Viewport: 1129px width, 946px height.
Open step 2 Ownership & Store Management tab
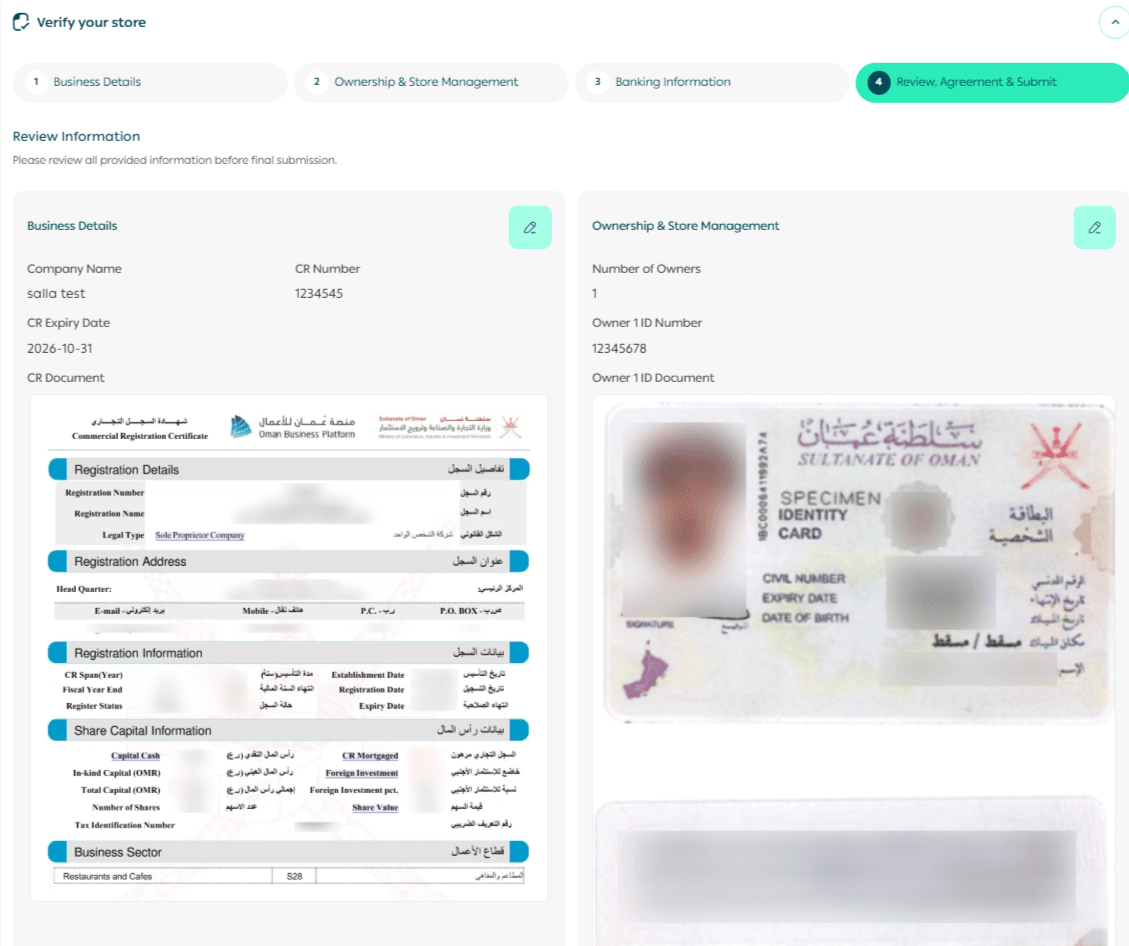click(x=431, y=82)
